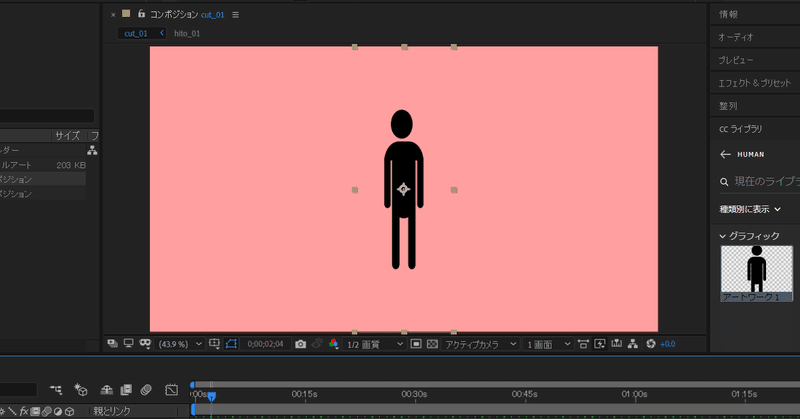The image size is (800, 419).
Task: Click the composition color label square
Action: [126, 14]
